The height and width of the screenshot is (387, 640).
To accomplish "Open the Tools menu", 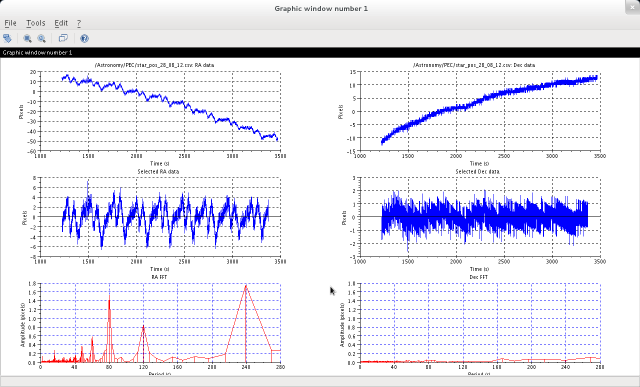I will click(36, 23).
